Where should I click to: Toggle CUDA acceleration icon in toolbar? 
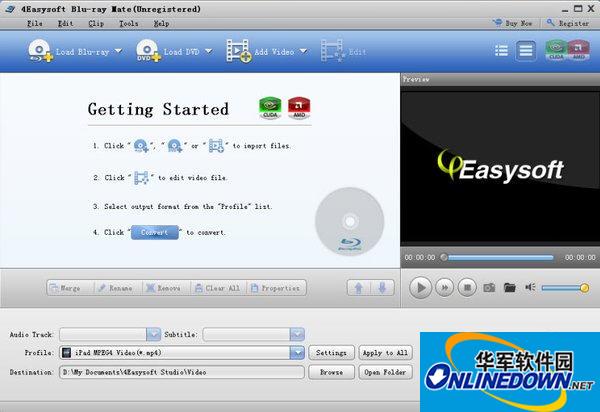556,50
